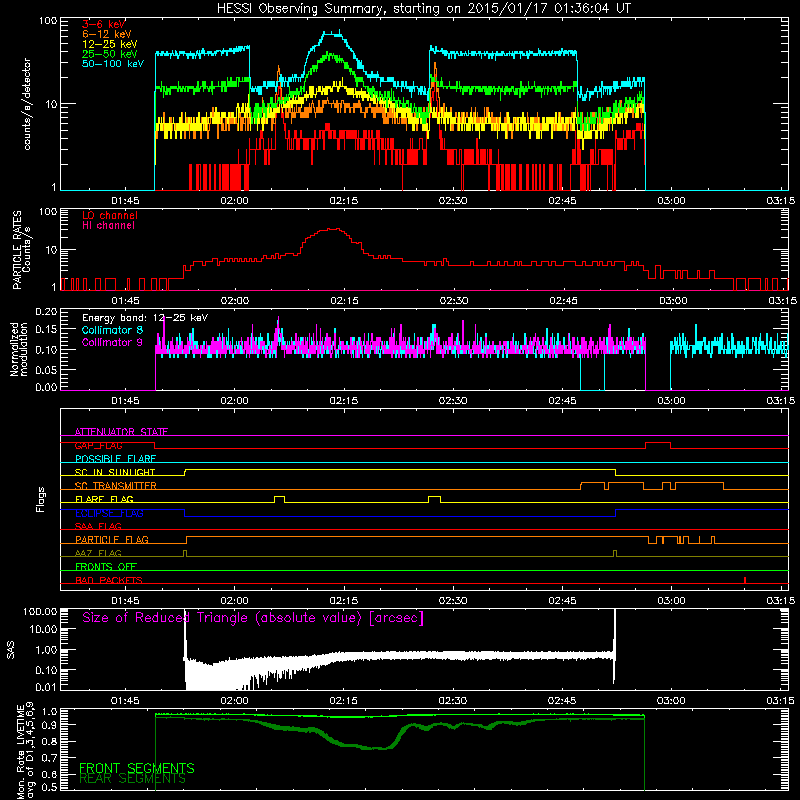Click the SAA_FLAG label
Screen dimensions: 800x800
tap(98, 526)
